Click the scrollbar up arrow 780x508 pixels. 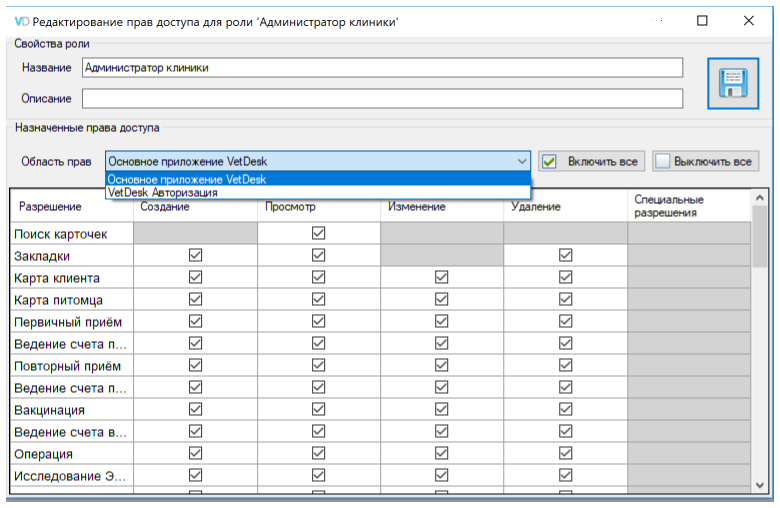760,198
